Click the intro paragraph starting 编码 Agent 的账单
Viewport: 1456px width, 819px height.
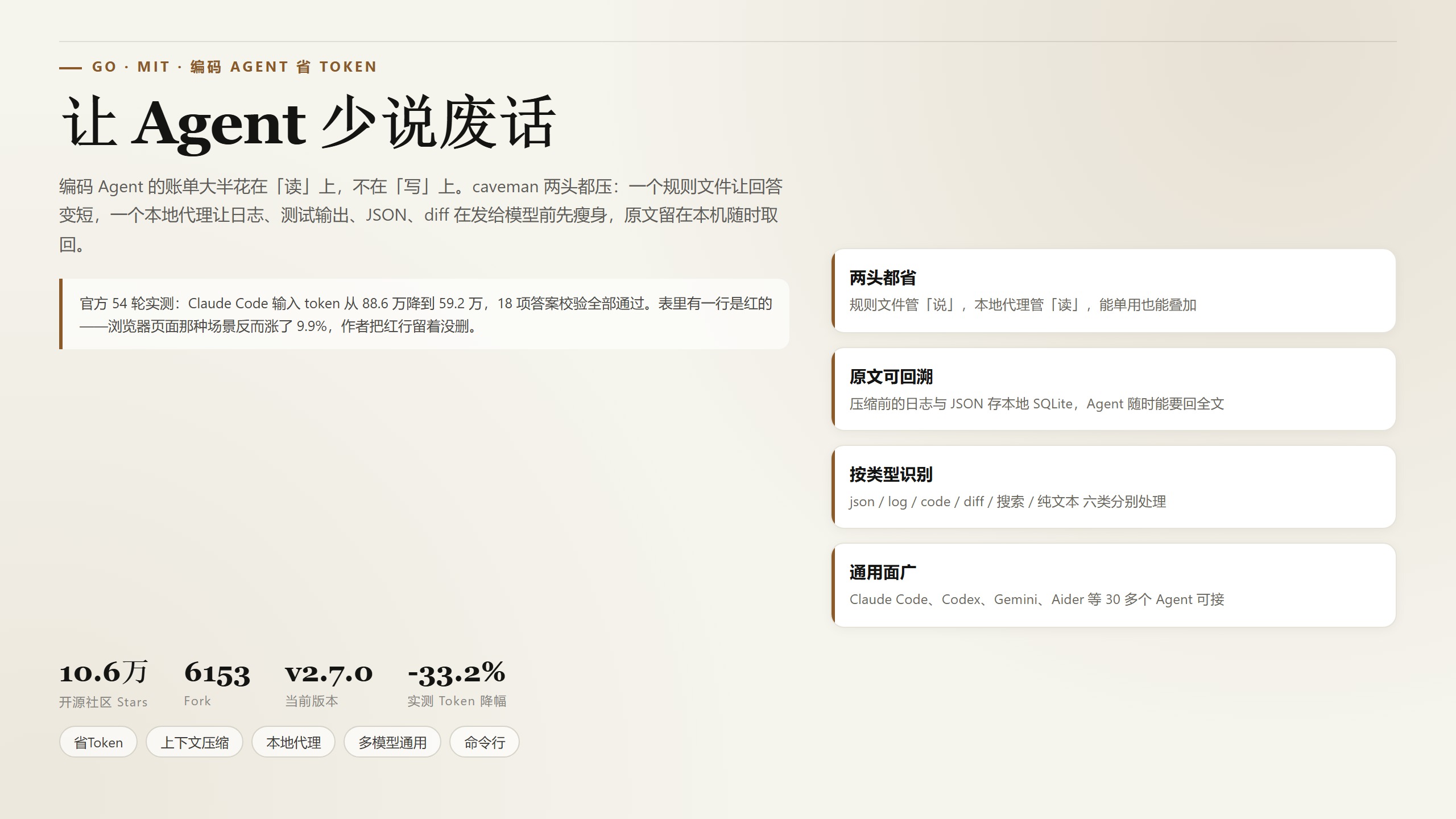pos(421,216)
